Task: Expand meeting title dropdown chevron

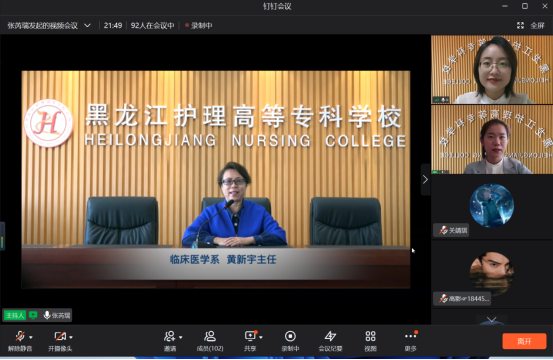Action: coord(87,25)
